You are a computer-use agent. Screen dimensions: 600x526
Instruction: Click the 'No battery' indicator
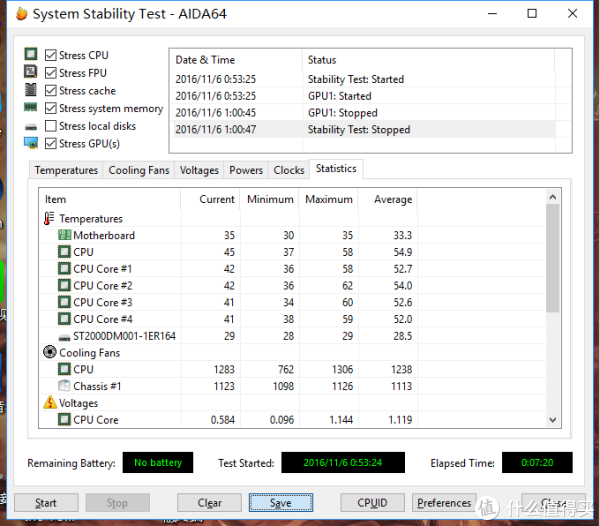[158, 462]
